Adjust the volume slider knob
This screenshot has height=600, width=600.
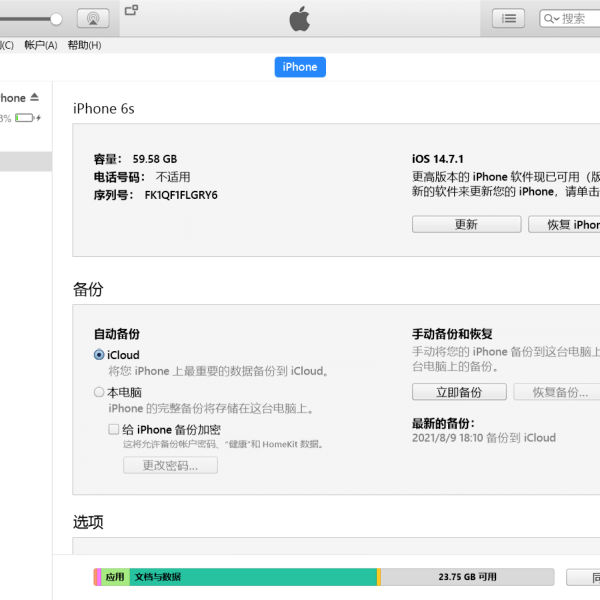click(56, 19)
